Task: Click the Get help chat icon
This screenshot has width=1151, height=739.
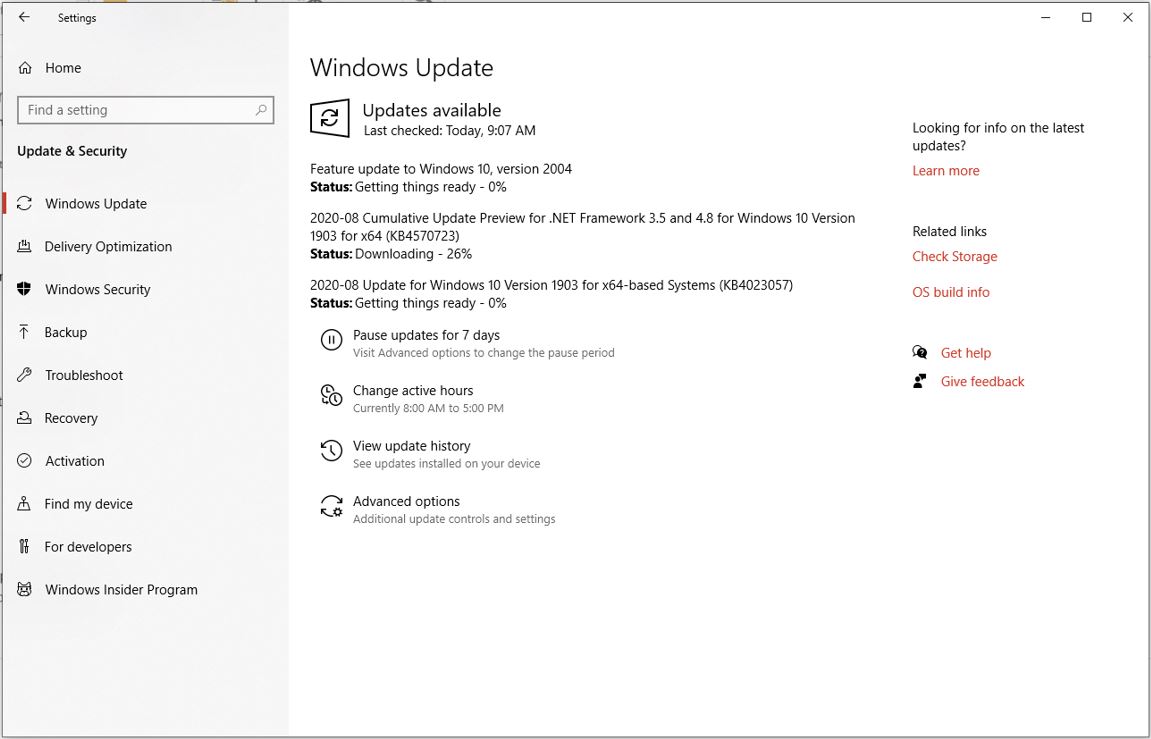Action: [x=920, y=352]
